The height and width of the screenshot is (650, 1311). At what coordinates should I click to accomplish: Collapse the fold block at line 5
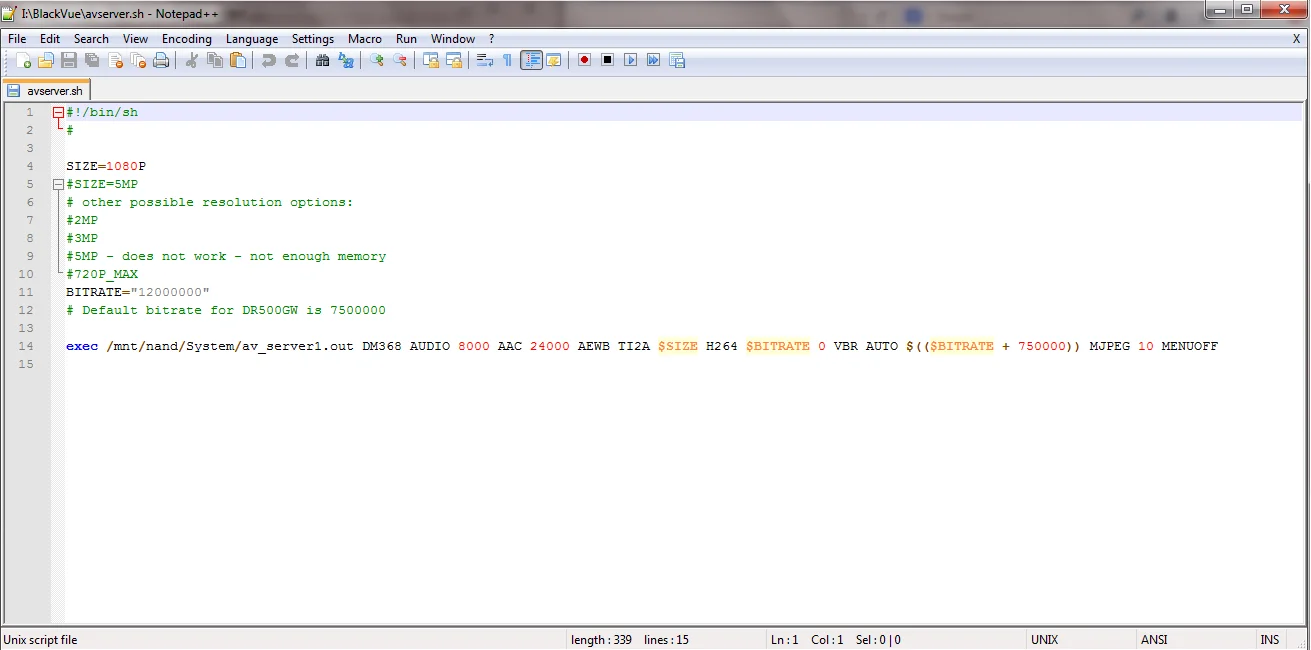[x=58, y=185]
